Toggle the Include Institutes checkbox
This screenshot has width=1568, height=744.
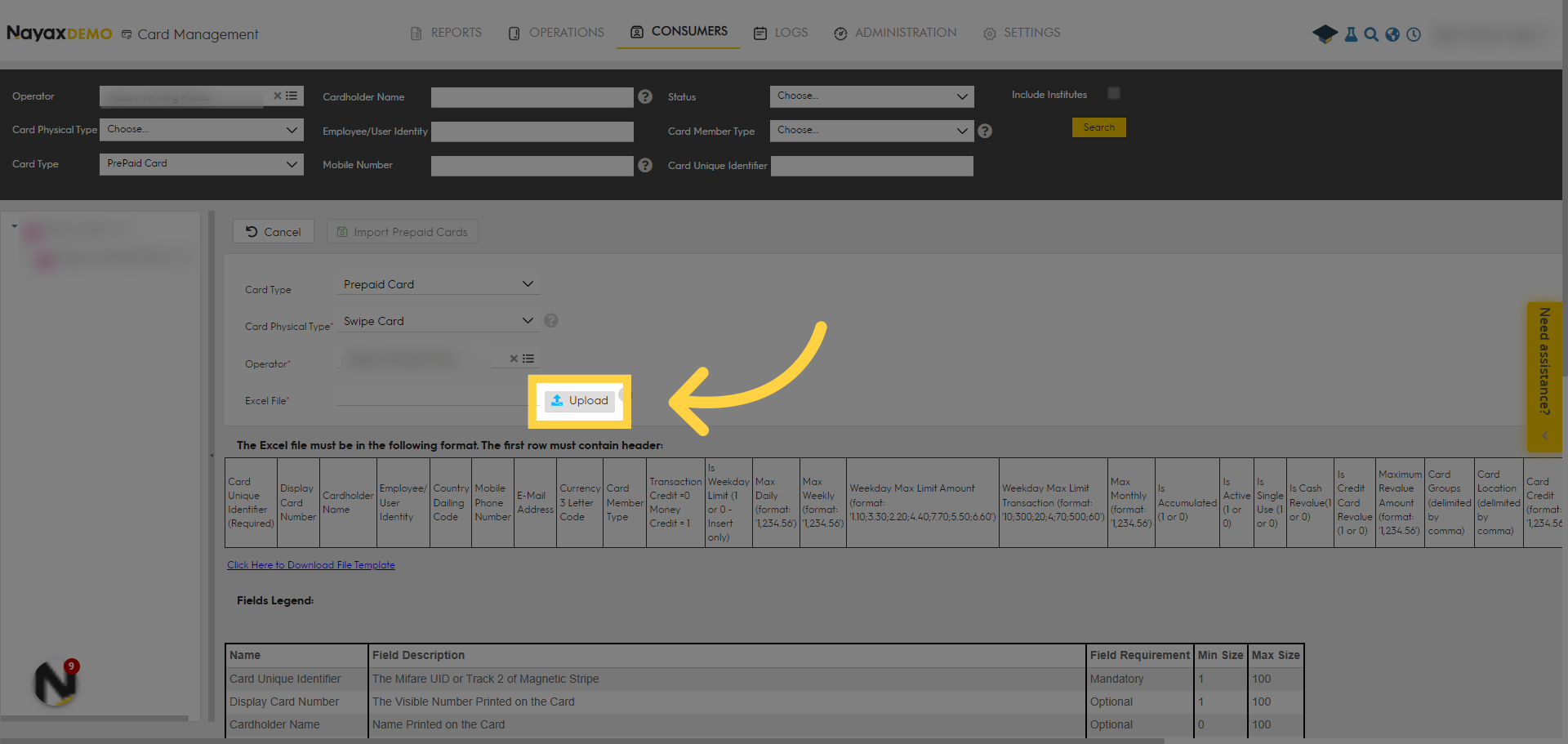1114,93
